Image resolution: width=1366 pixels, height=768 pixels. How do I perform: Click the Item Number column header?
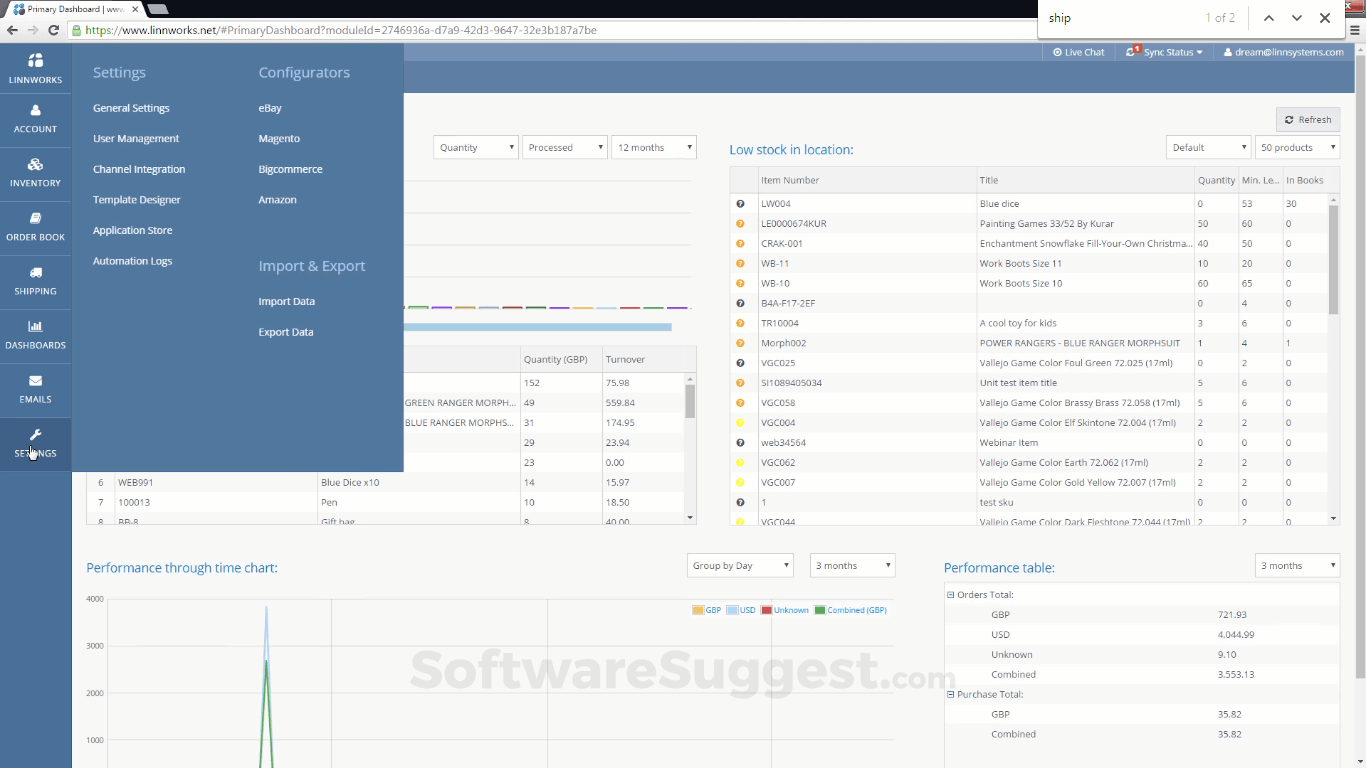coord(867,180)
